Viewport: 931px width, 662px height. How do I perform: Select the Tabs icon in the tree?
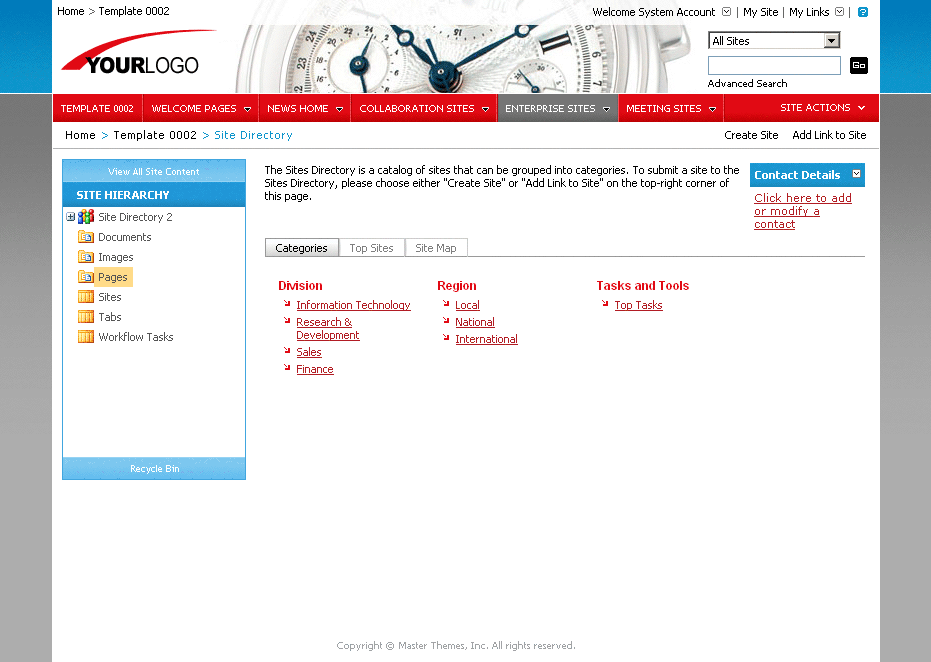point(85,317)
